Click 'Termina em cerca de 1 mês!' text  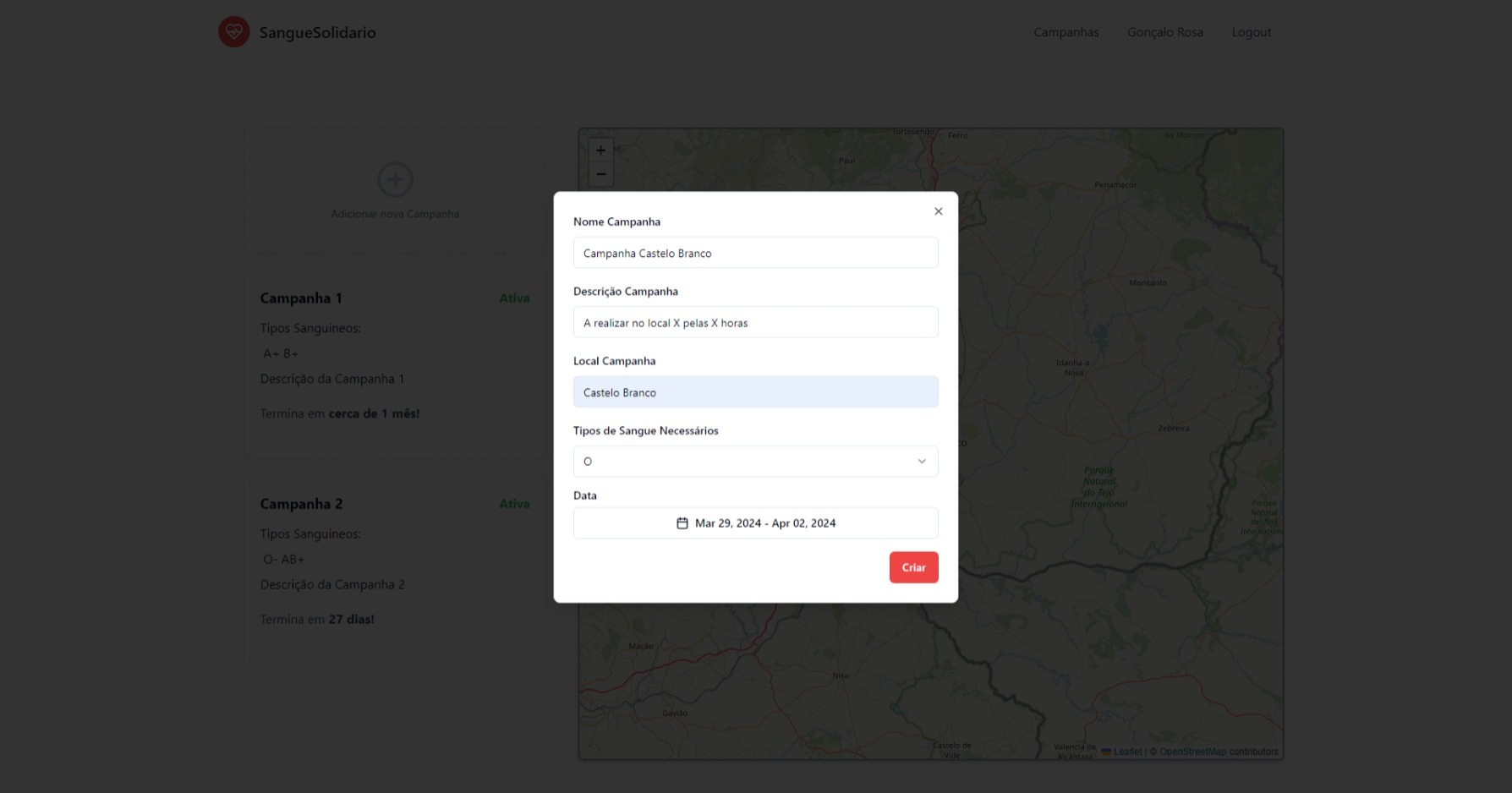click(x=340, y=414)
